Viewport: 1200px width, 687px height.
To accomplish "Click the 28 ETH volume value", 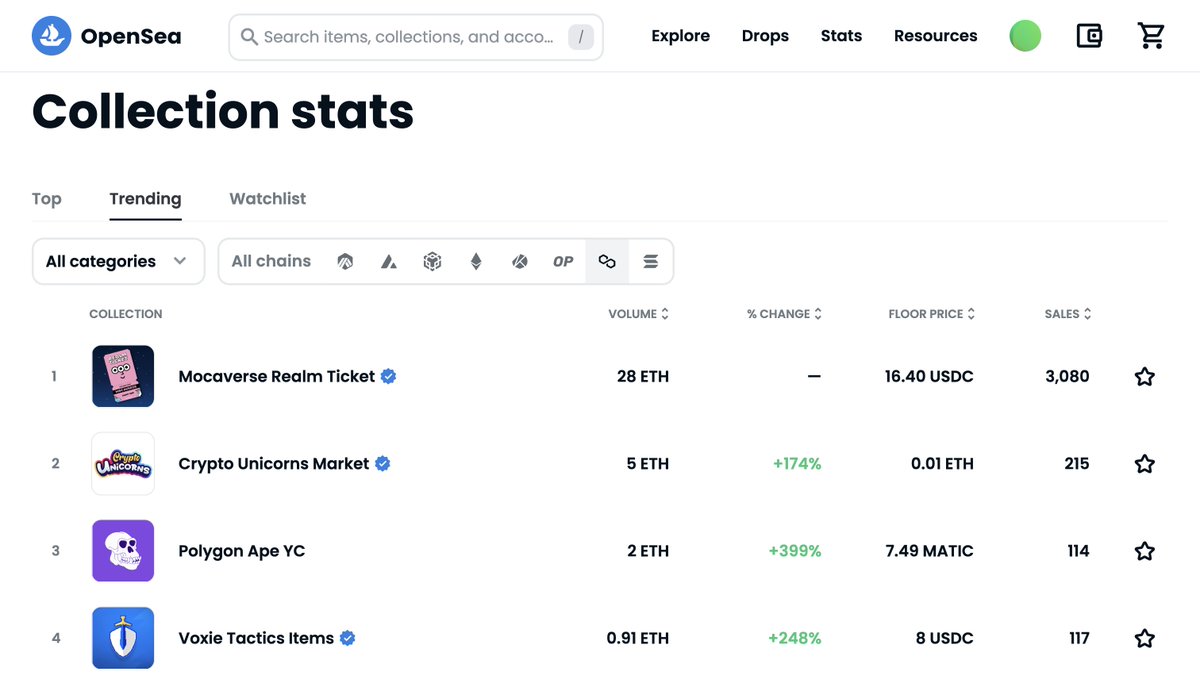I will pos(643,376).
